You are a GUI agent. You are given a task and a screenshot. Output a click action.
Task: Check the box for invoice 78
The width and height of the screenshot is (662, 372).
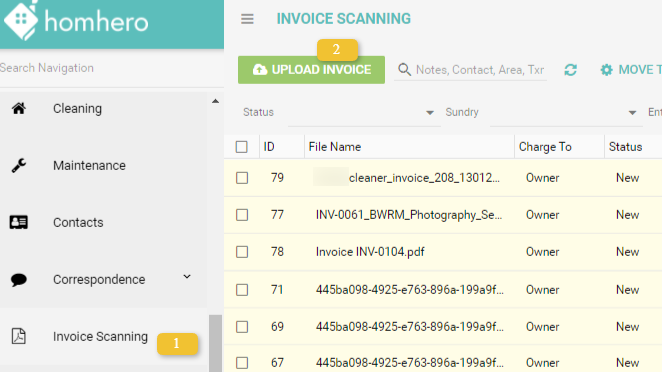(x=242, y=252)
